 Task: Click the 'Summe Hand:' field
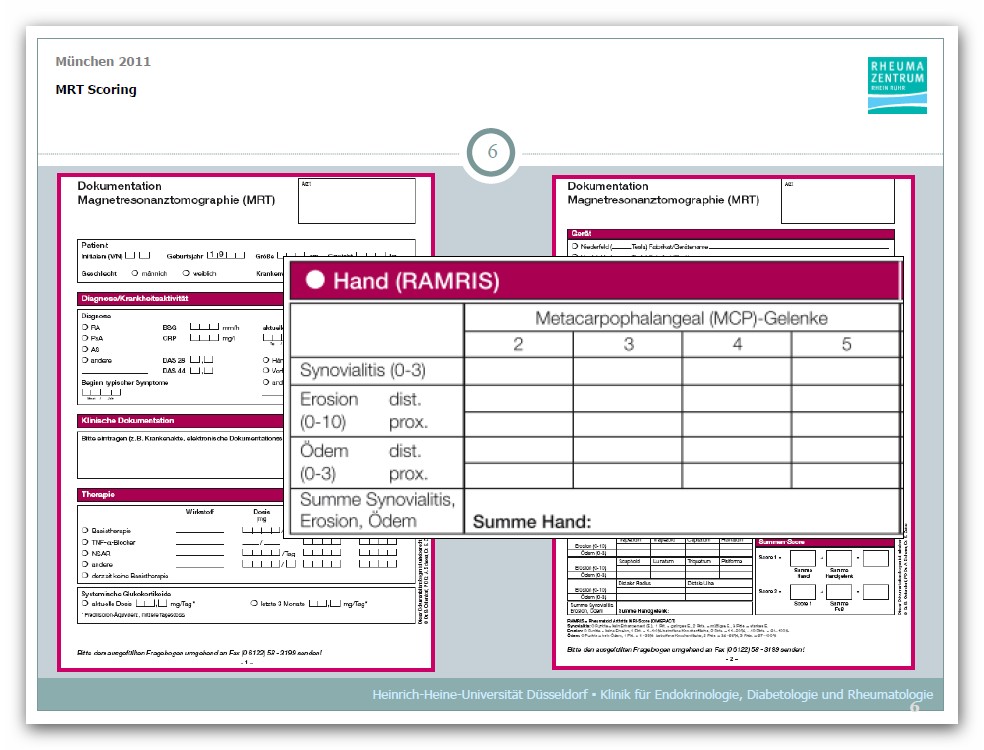682,512
